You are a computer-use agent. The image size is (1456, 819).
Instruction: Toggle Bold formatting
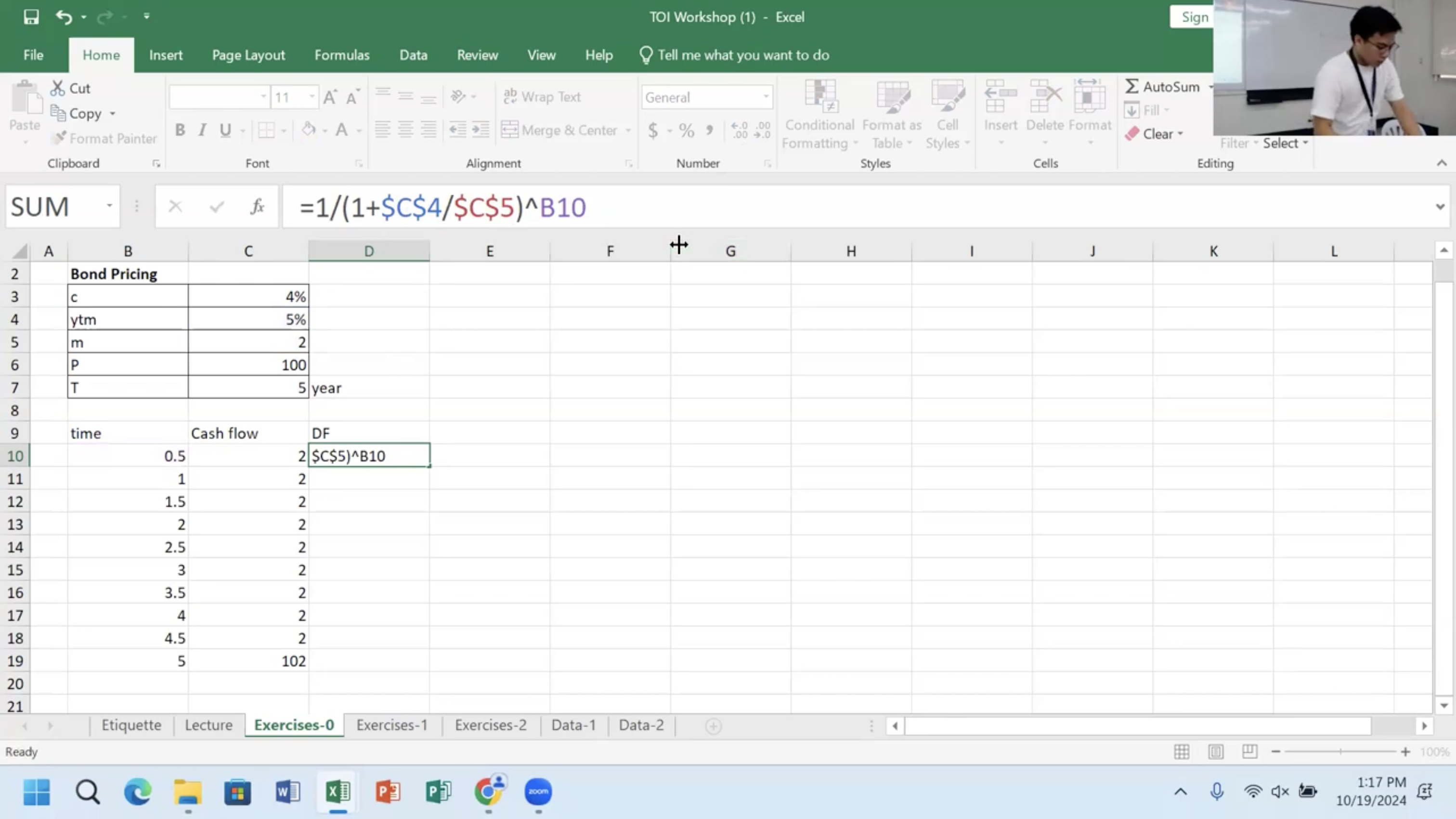[180, 130]
